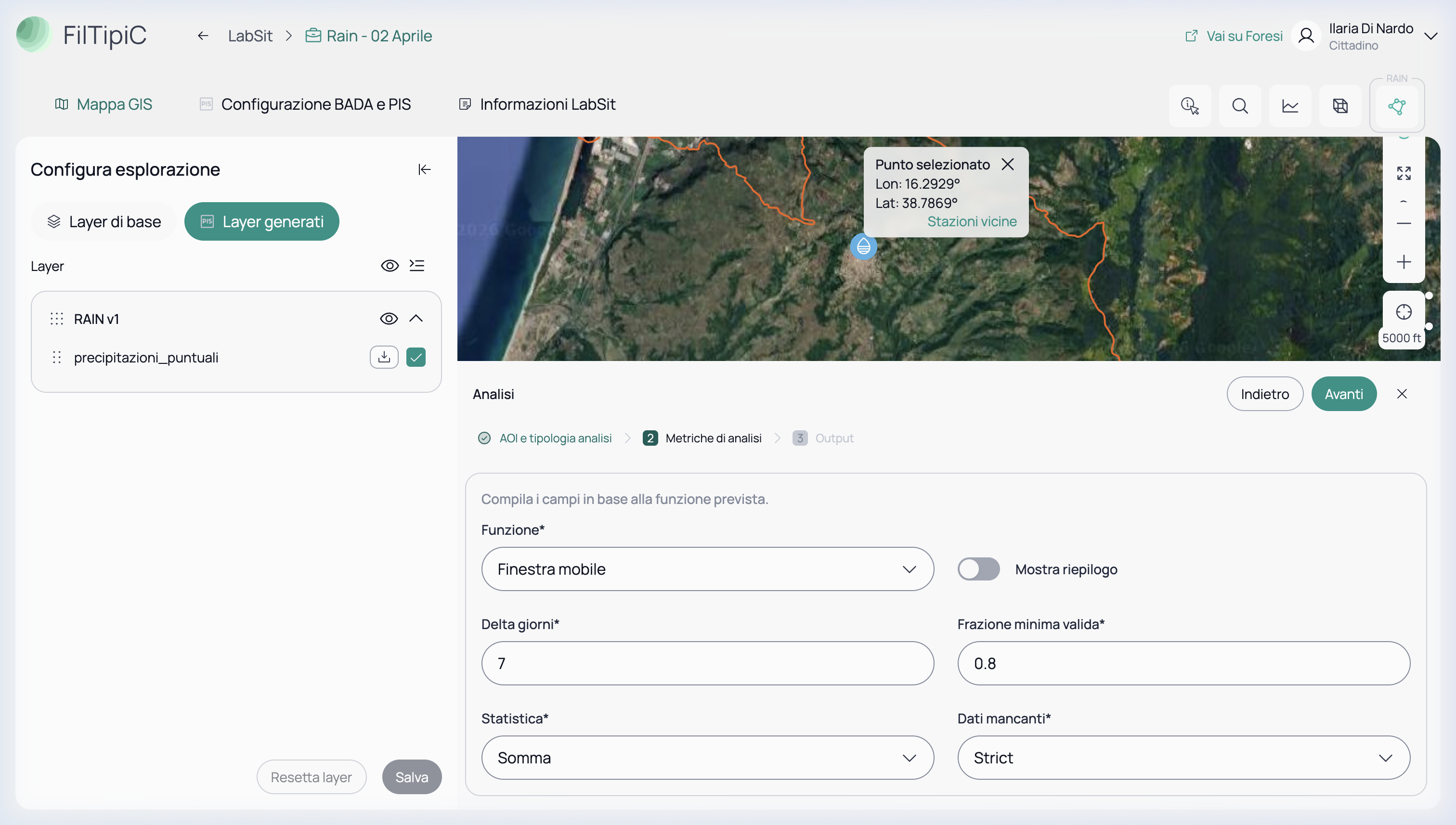Collapse the RAIN v1 layer group
Image resolution: width=1456 pixels, height=825 pixels.
click(x=416, y=319)
